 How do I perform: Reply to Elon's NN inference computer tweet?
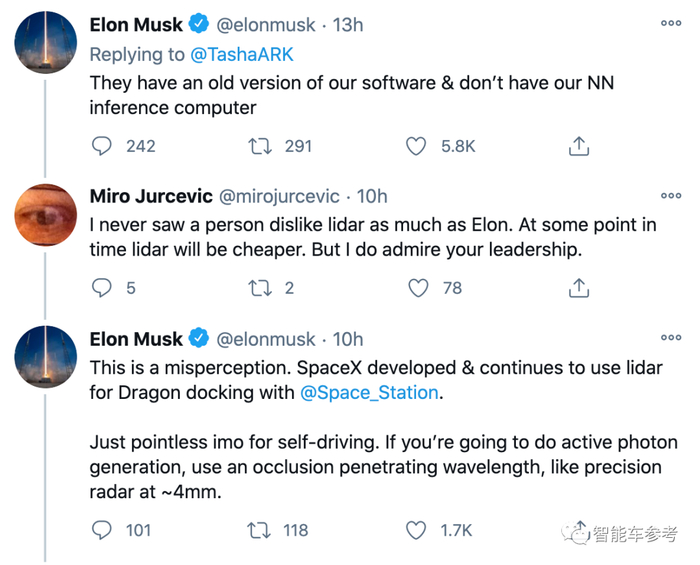[x=102, y=146]
